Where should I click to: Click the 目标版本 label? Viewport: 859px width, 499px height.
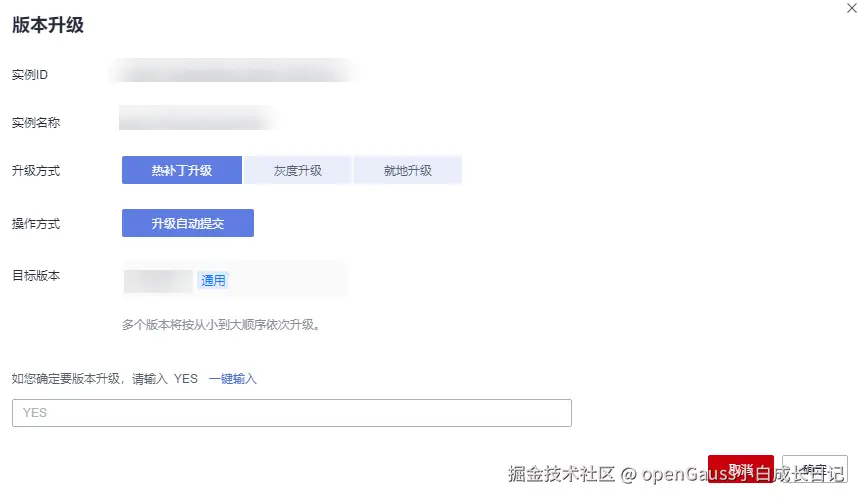click(36, 275)
